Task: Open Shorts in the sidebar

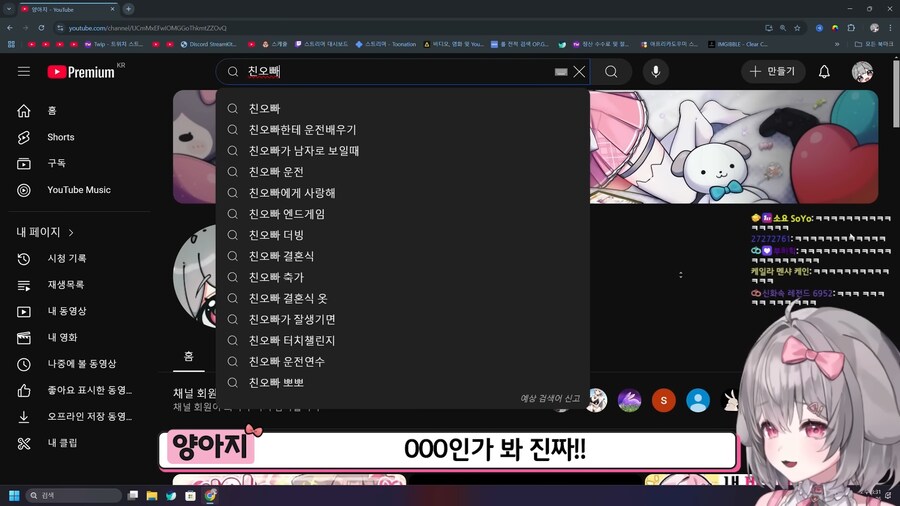Action: pyautogui.click(x=79, y=137)
